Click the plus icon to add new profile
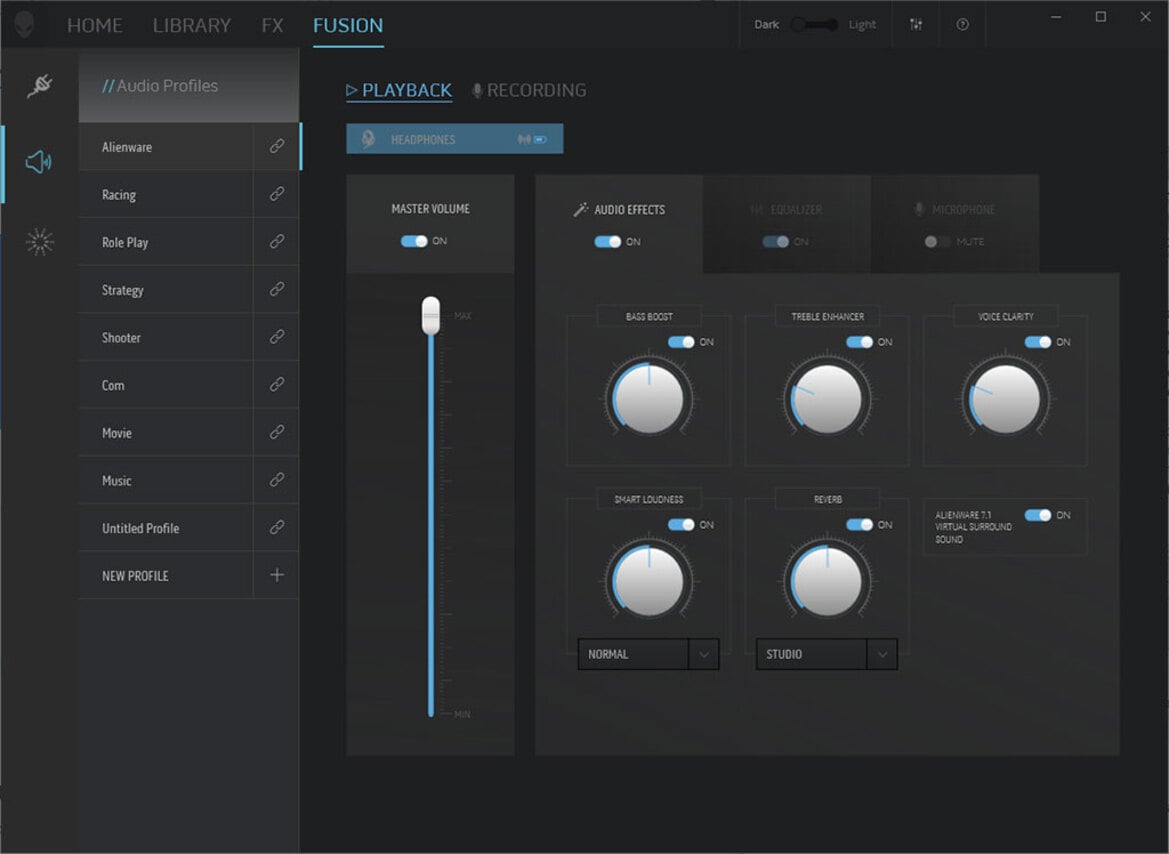 [x=277, y=575]
